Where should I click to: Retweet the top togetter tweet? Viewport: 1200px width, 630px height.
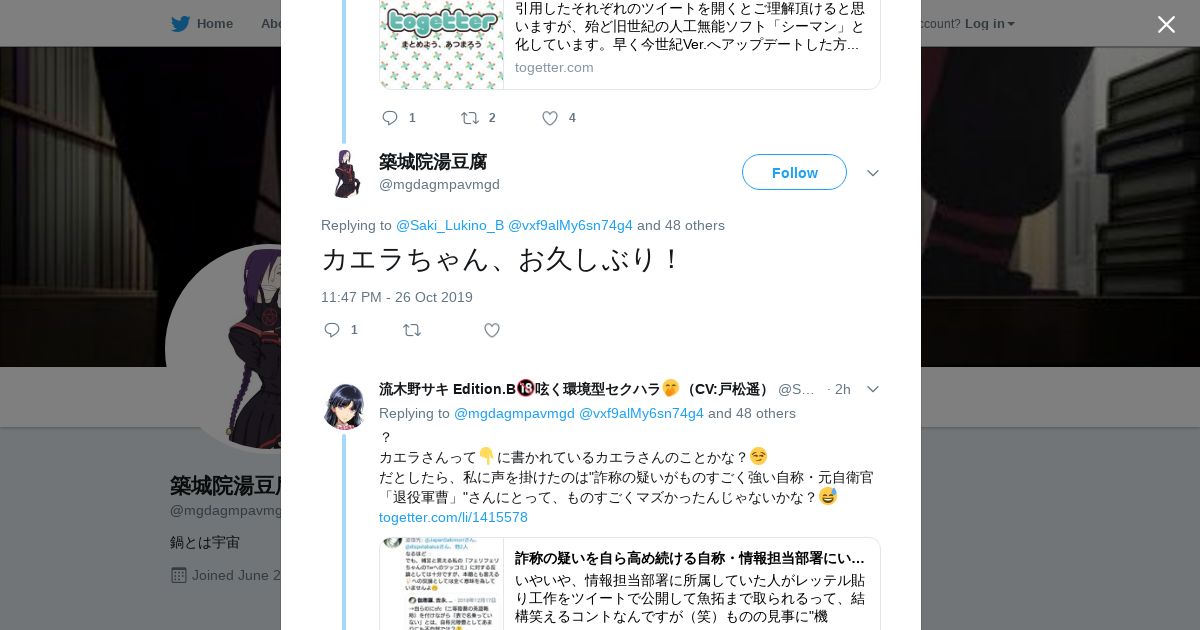point(470,118)
